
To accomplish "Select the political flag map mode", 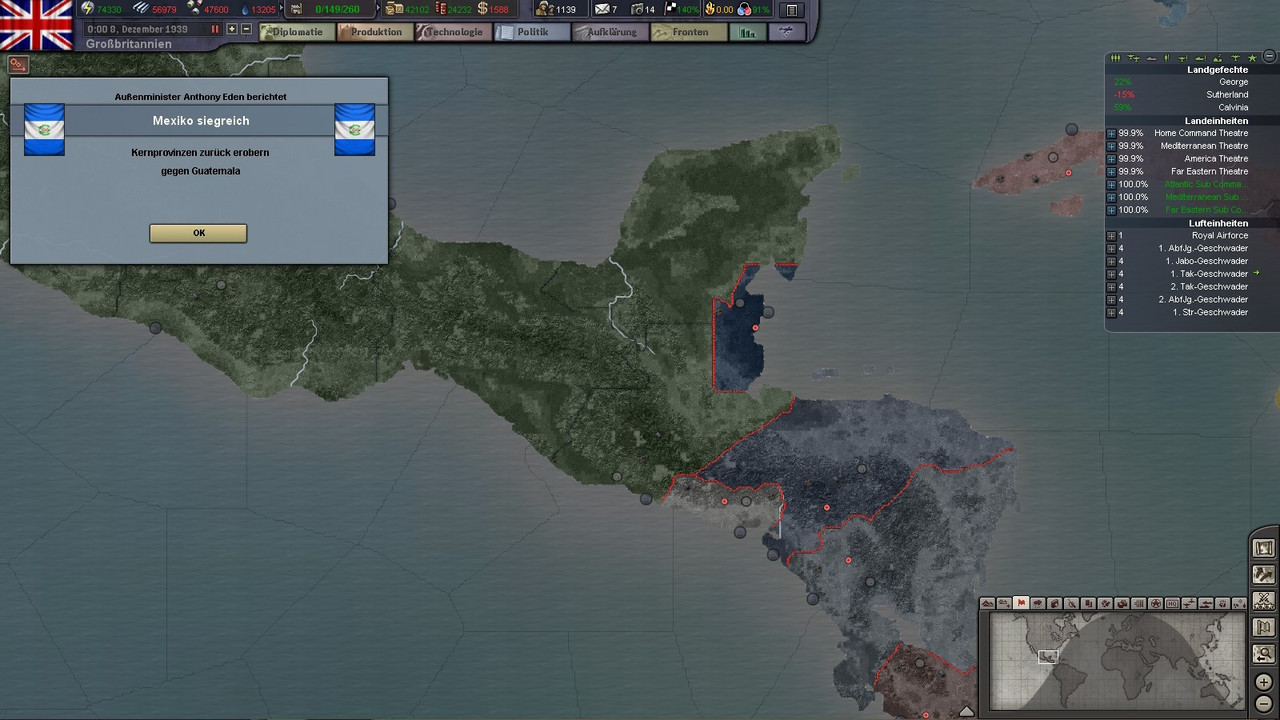I will [x=1021, y=604].
